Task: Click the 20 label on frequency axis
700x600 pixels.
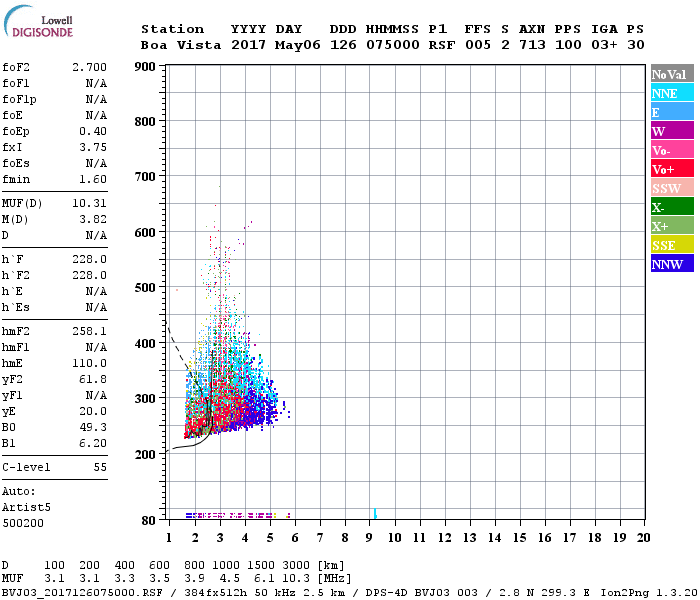Action: click(643, 537)
